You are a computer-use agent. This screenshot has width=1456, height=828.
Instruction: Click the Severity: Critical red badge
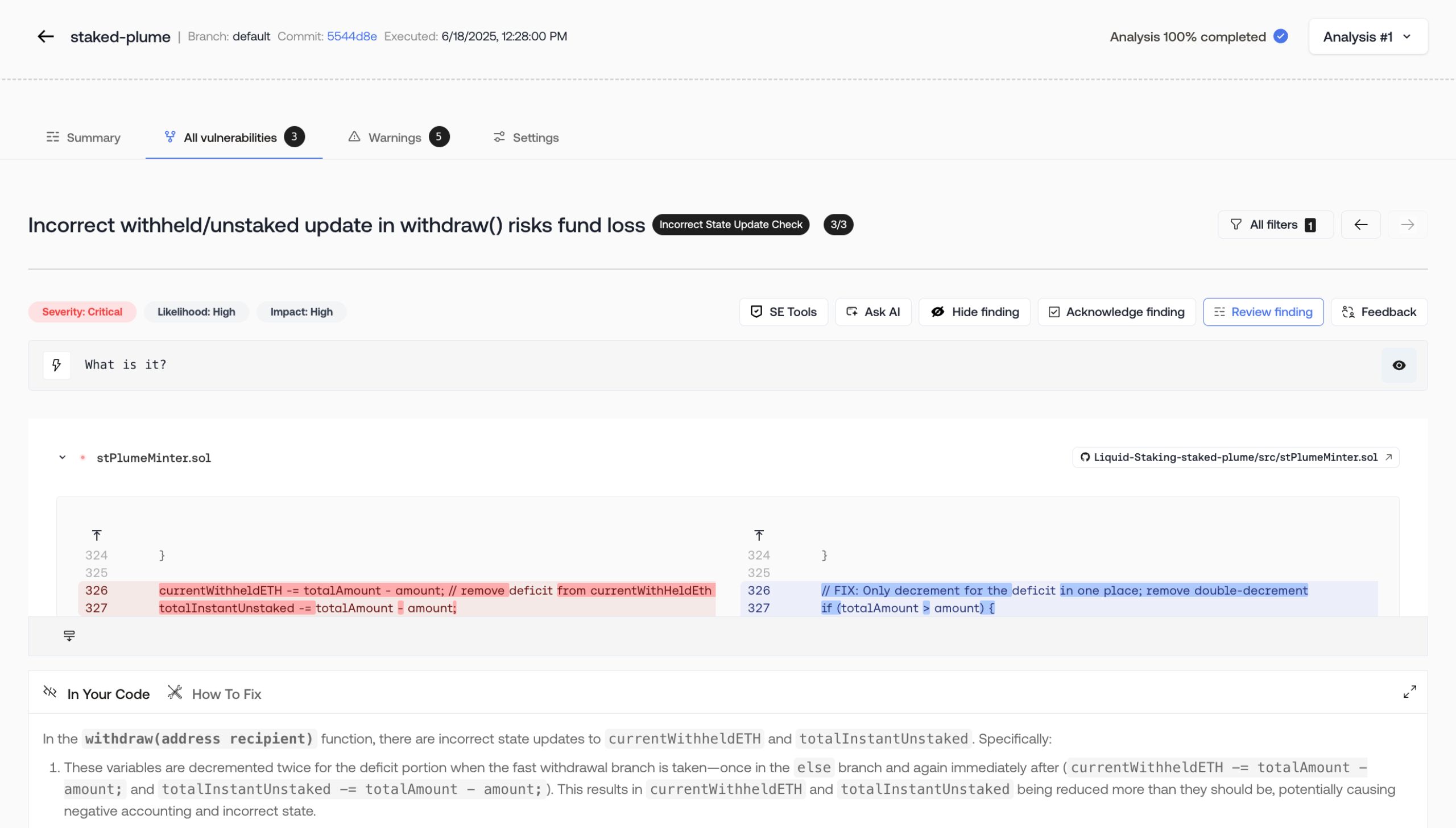pos(82,312)
